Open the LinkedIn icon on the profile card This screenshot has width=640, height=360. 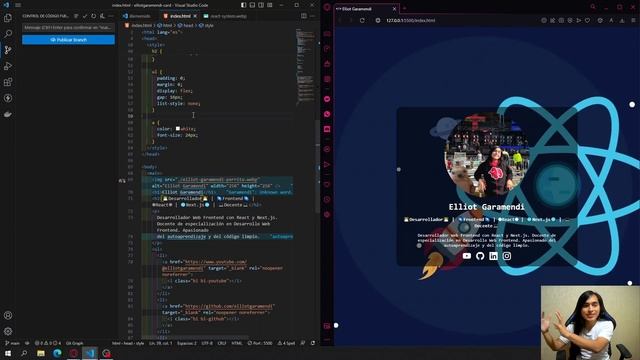pyautogui.click(x=493, y=256)
